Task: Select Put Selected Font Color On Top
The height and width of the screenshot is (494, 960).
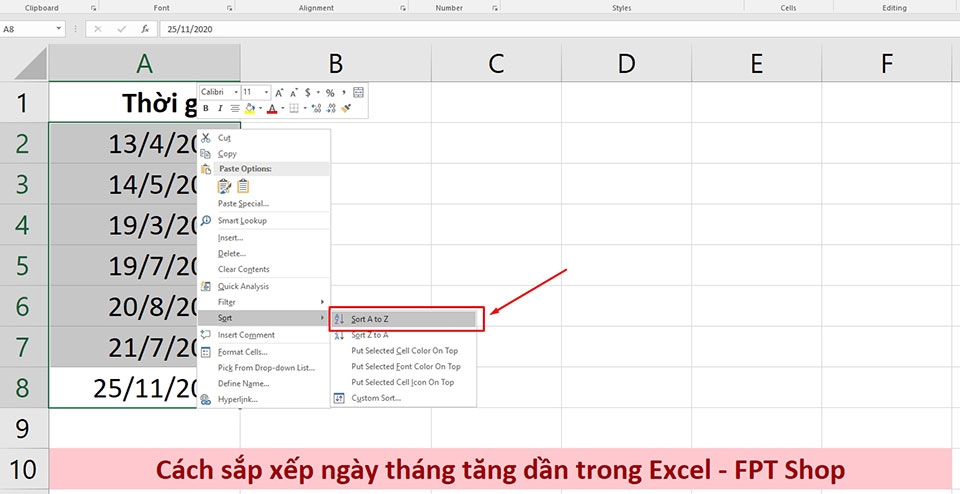Action: pos(404,366)
